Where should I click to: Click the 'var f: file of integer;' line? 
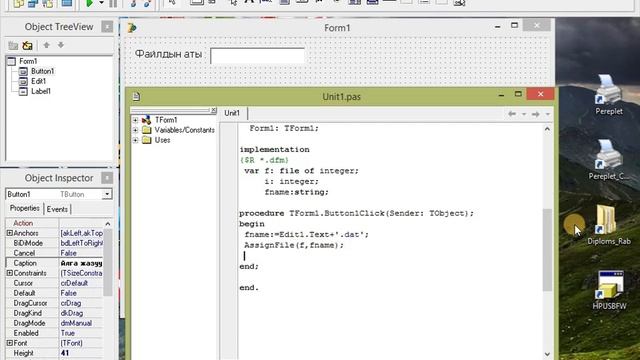301,171
